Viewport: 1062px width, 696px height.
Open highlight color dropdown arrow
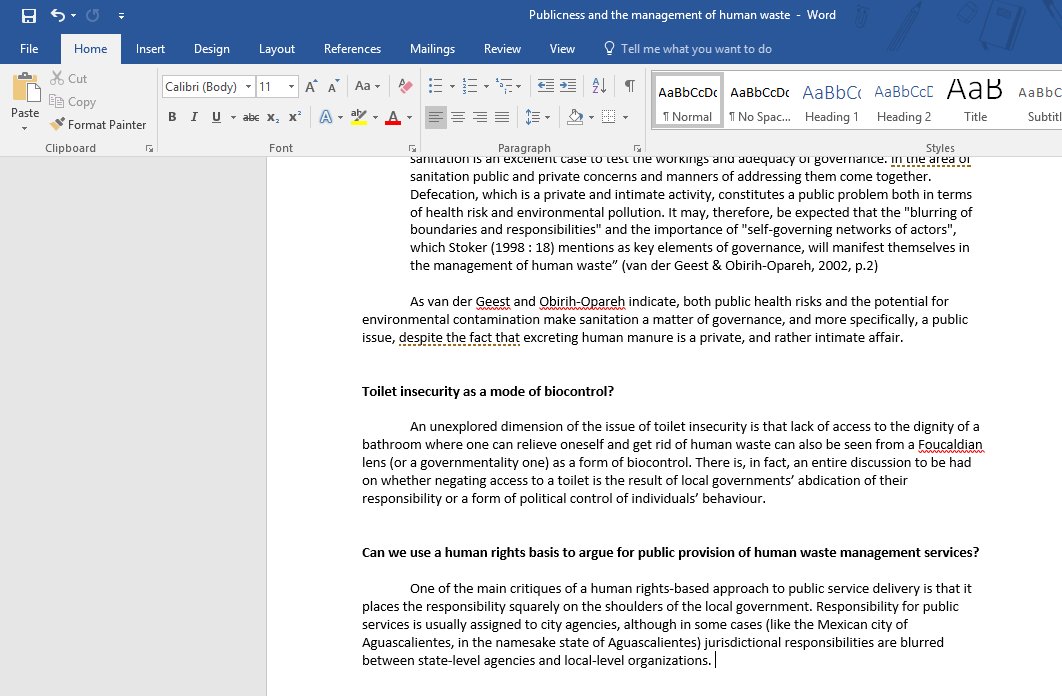(x=375, y=117)
